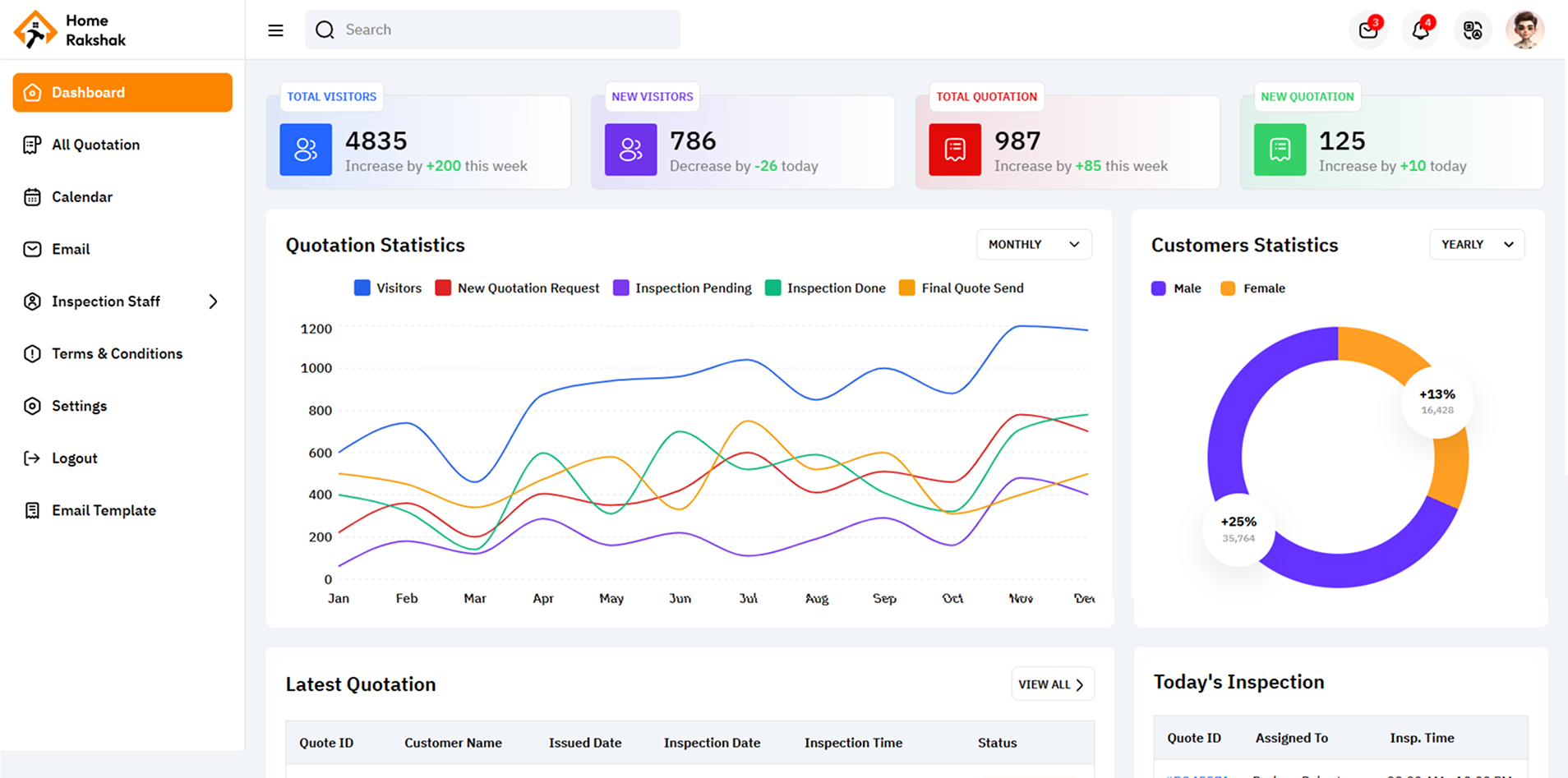Click the Email Template document icon
This screenshot has height=778, width=1568.
point(32,510)
